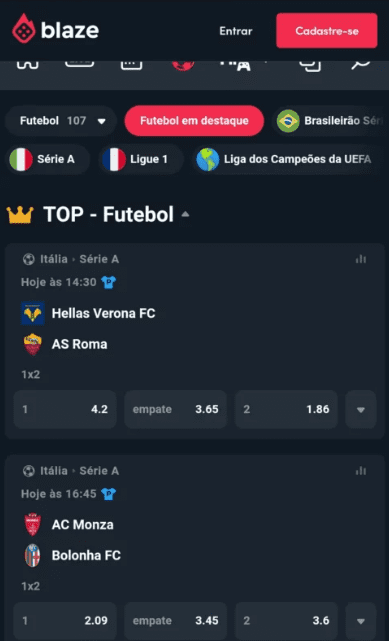
Task: Click the blue jersey icon beside 14:30
Action: 109,282
